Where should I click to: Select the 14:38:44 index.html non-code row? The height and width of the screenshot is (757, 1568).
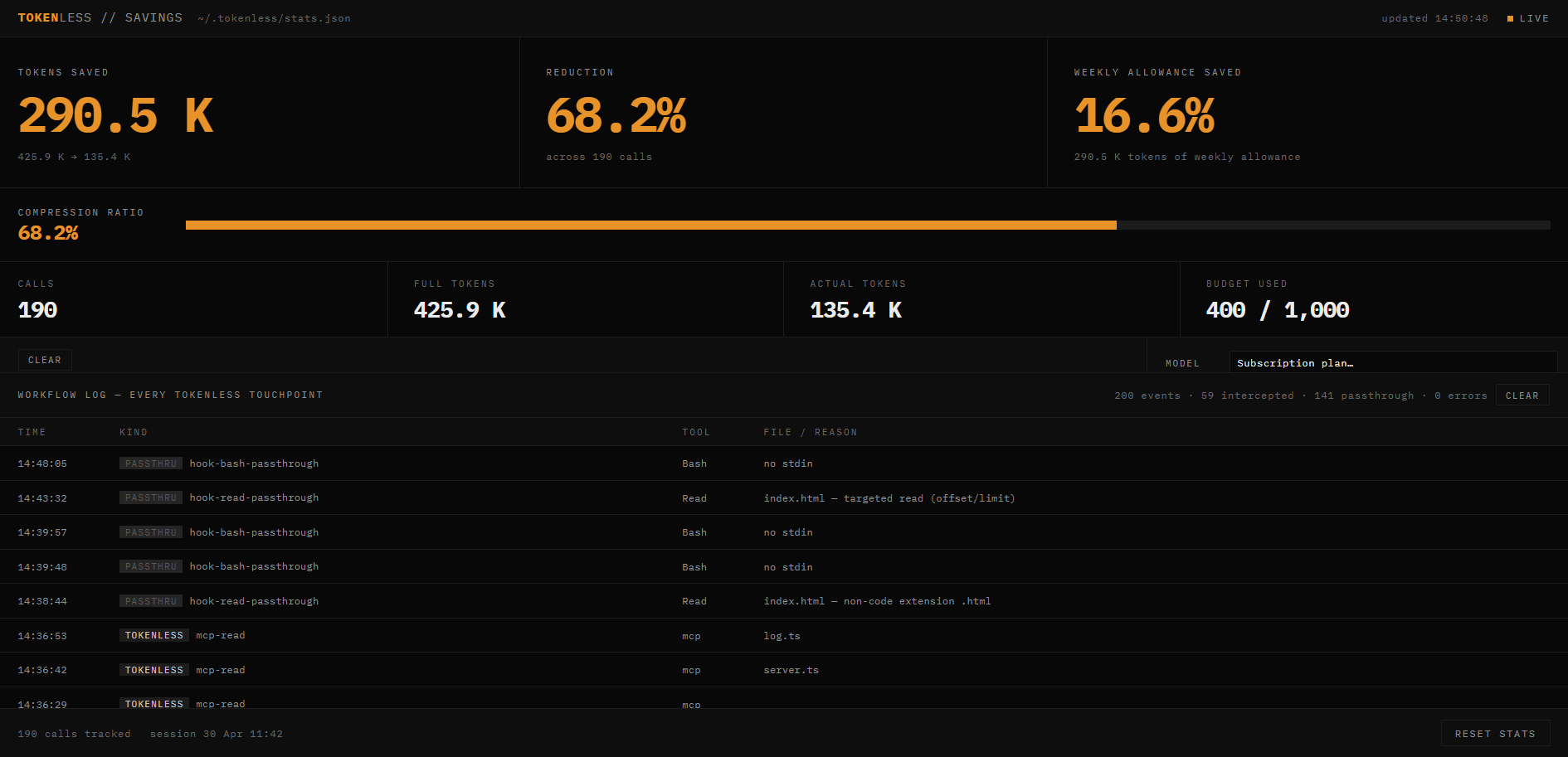coord(784,601)
